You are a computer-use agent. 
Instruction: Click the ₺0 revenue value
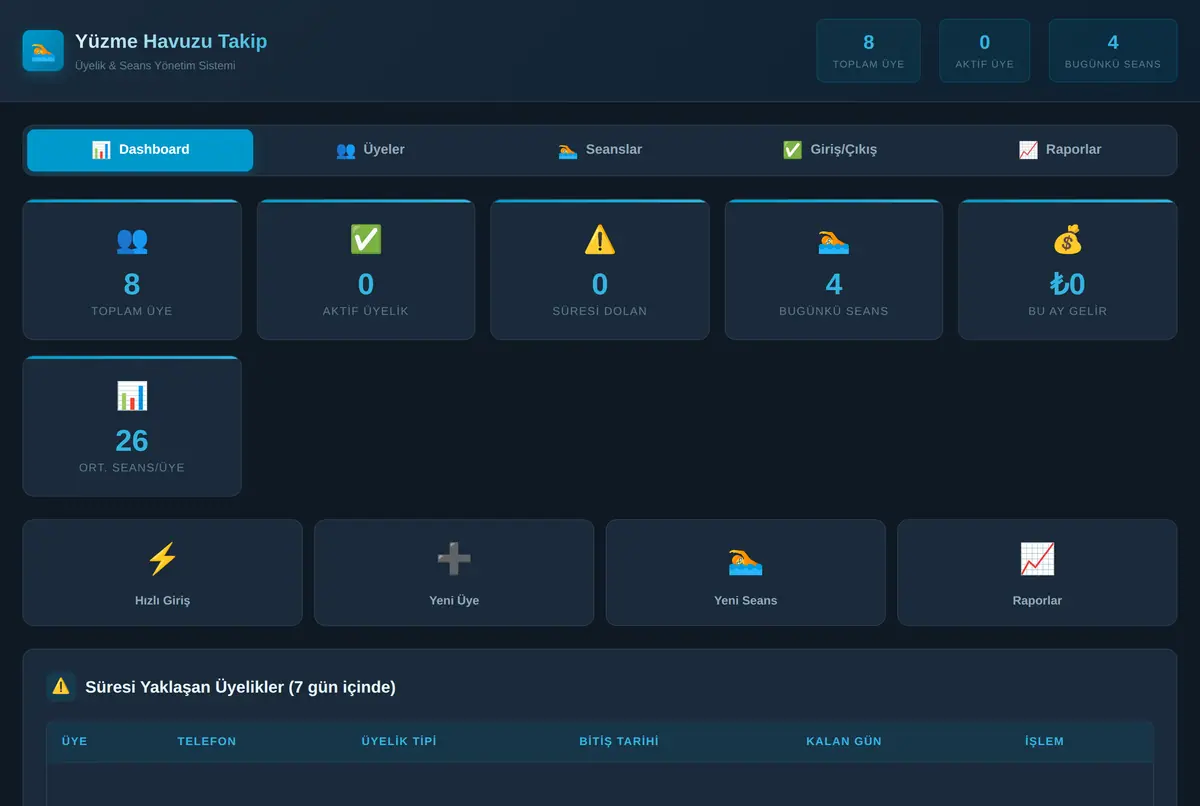pyautogui.click(x=1068, y=285)
